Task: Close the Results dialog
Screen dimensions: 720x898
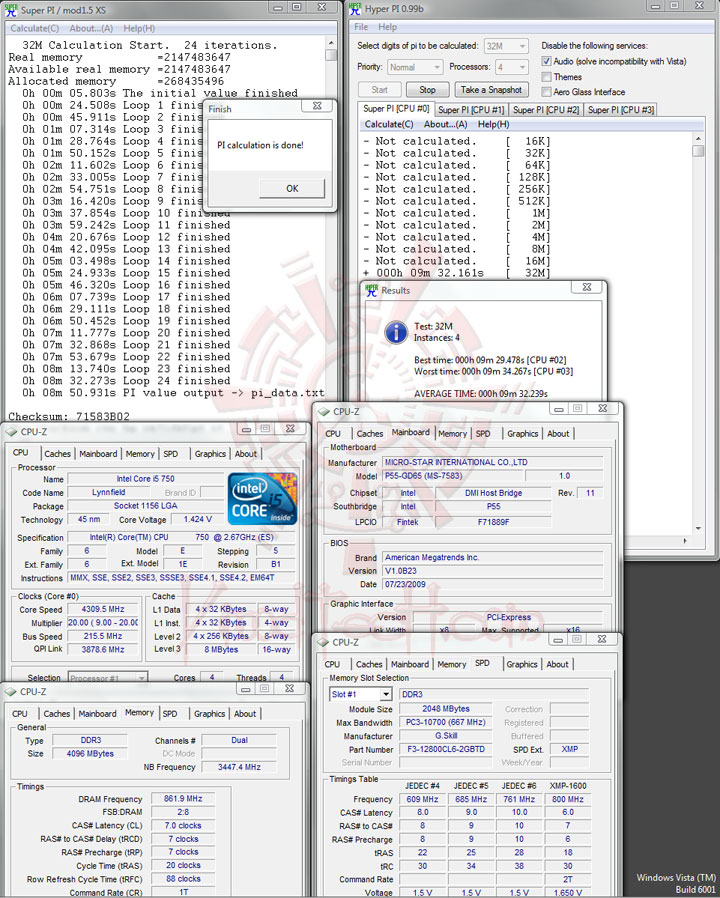Action: click(587, 287)
